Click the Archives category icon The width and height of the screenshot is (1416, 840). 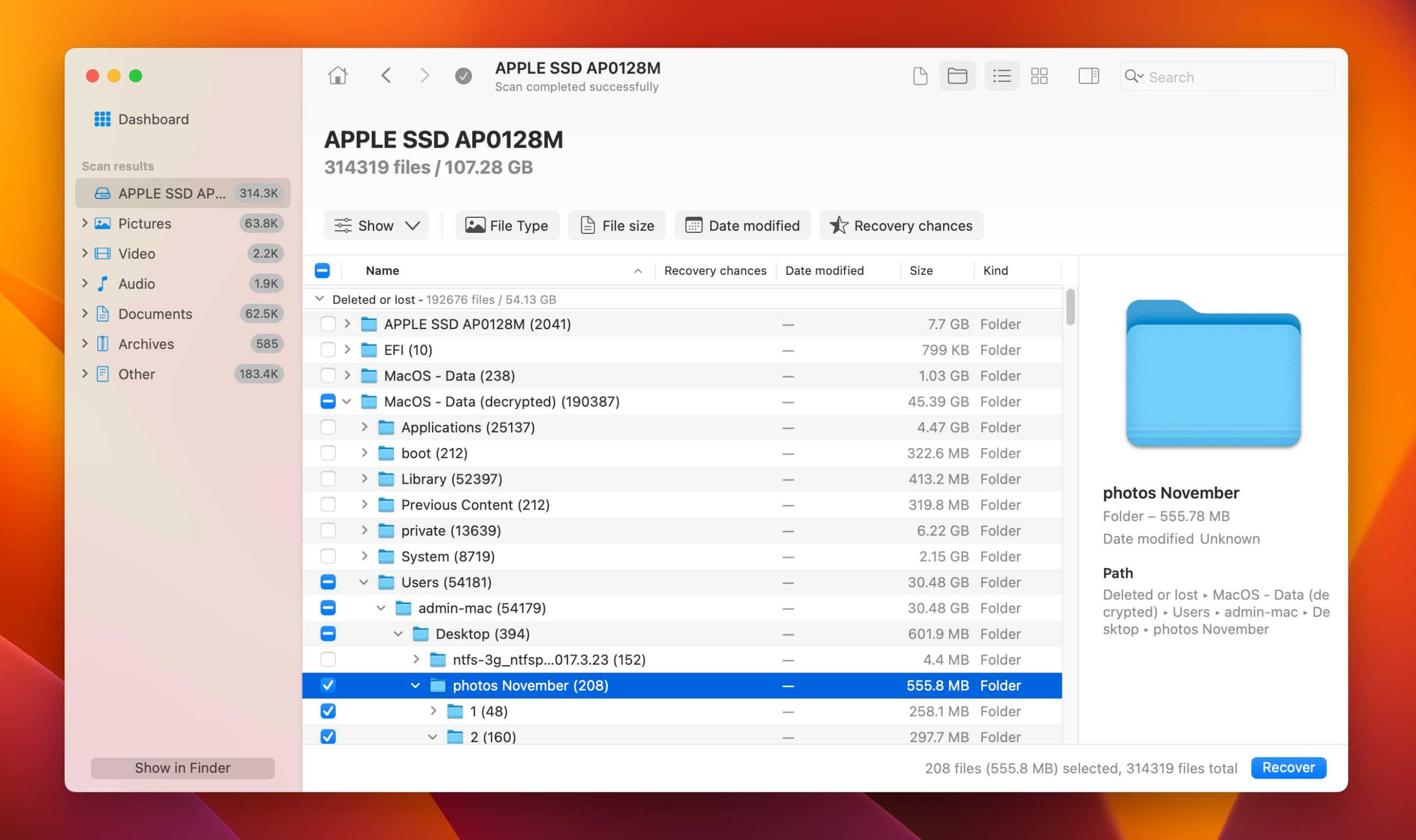[x=102, y=343]
